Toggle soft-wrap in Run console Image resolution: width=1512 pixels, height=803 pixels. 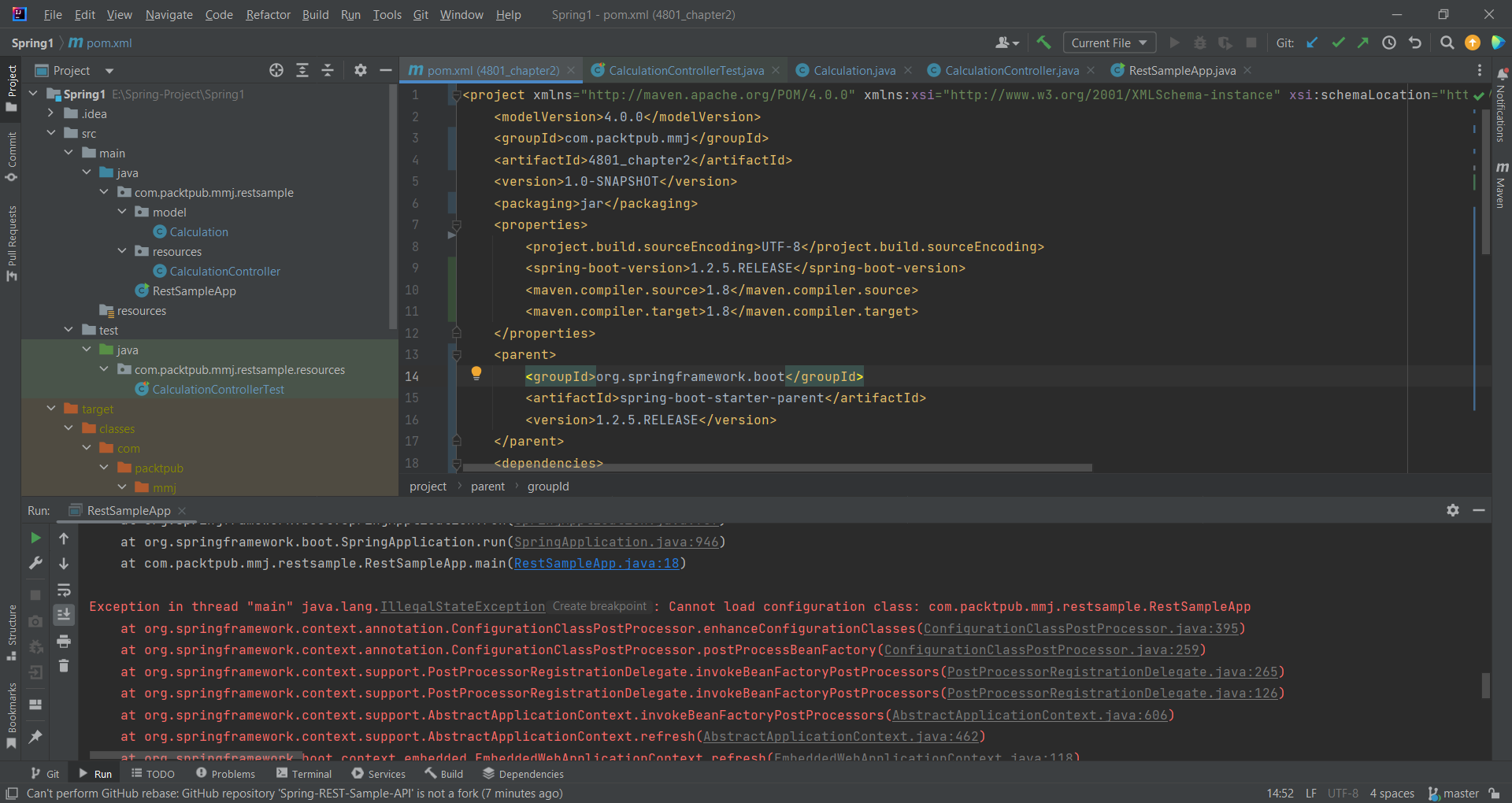64,590
